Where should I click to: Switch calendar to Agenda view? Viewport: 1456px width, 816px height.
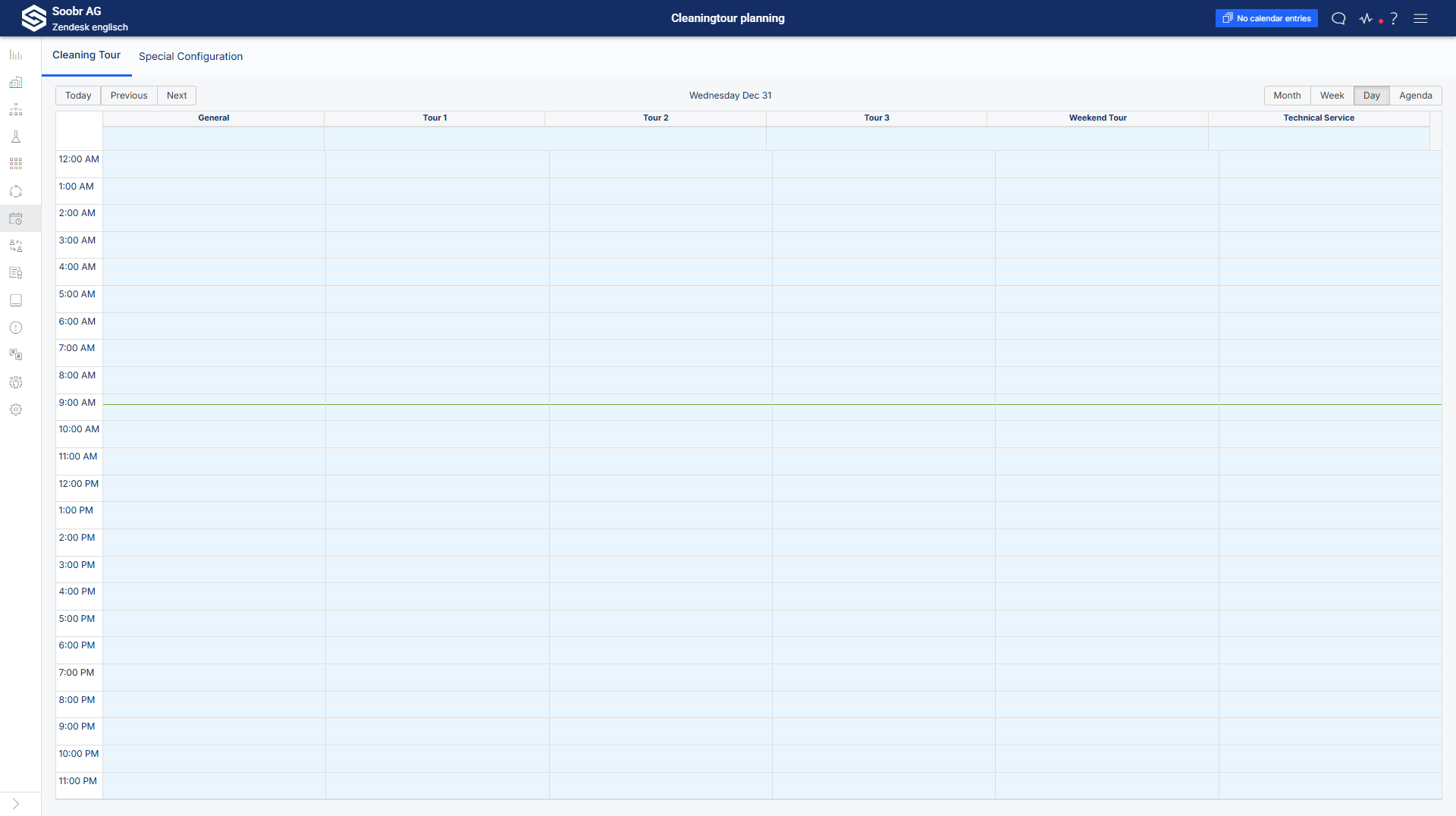[1415, 96]
